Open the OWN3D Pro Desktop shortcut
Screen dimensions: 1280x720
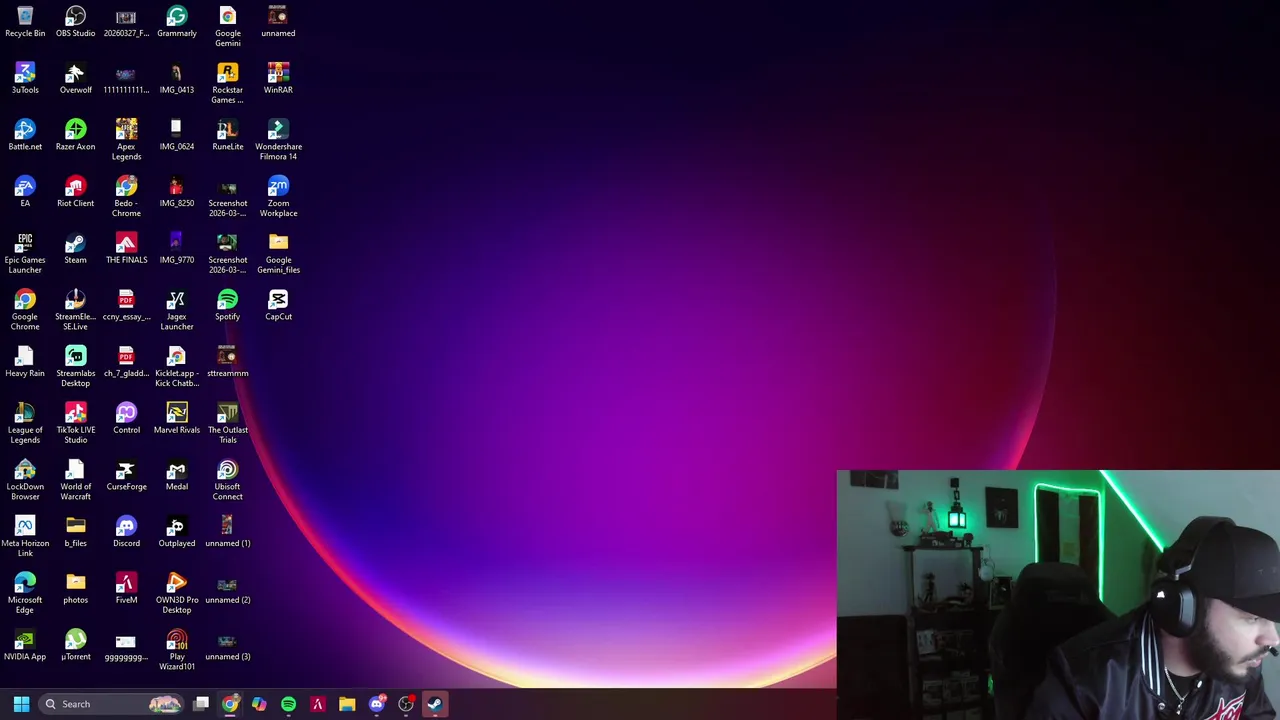coord(177,593)
